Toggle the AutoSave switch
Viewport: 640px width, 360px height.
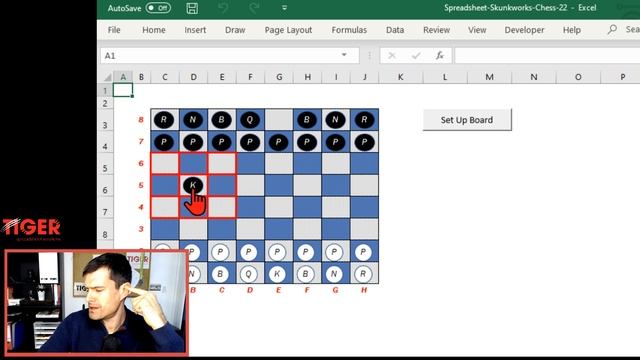pyautogui.click(x=158, y=8)
